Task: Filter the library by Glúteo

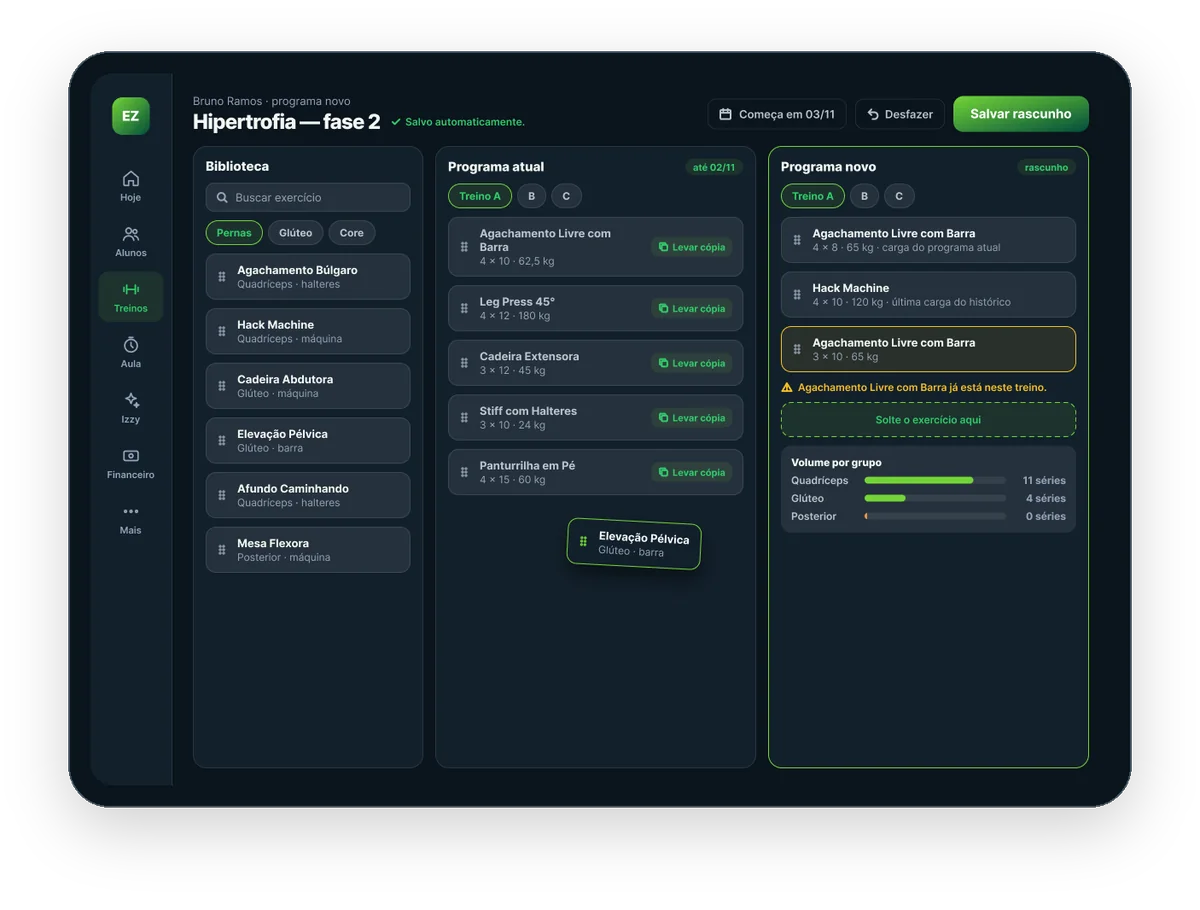Action: click(x=295, y=233)
